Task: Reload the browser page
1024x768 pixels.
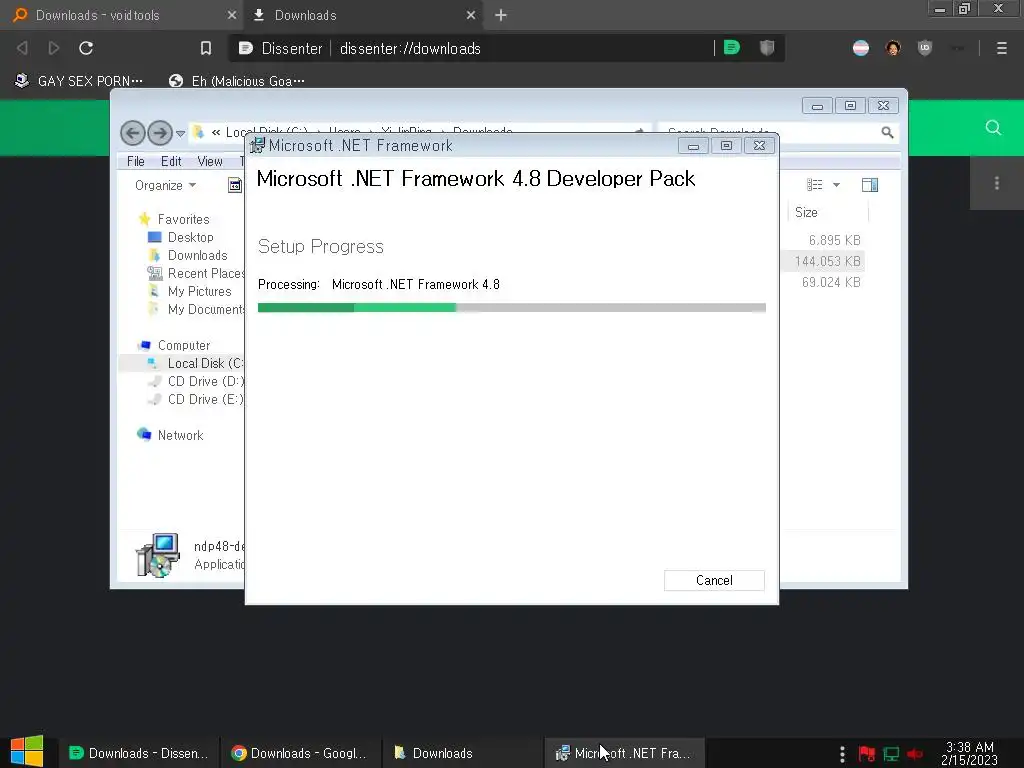Action: (x=86, y=48)
